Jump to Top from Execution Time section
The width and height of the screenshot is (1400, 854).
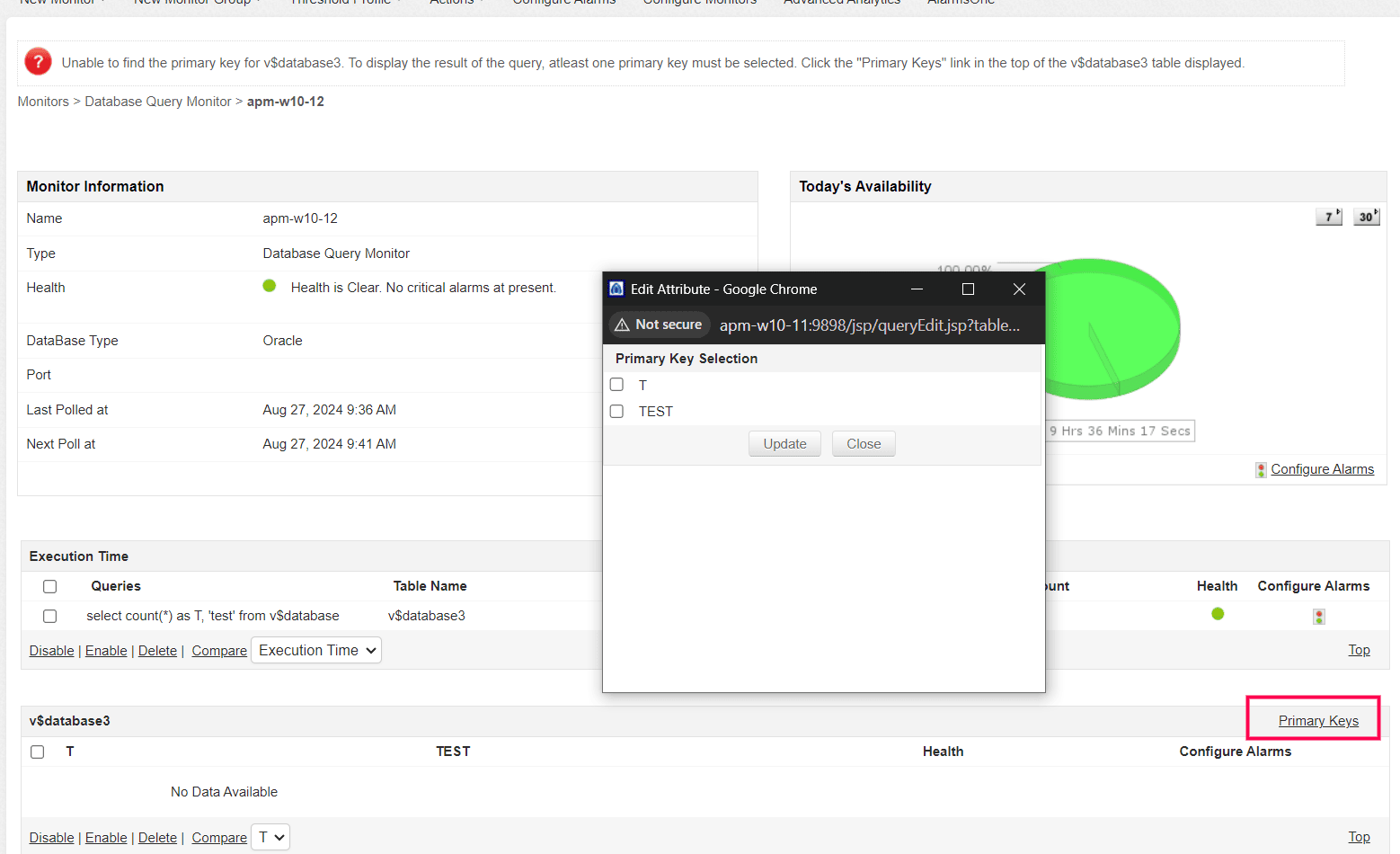point(1359,650)
